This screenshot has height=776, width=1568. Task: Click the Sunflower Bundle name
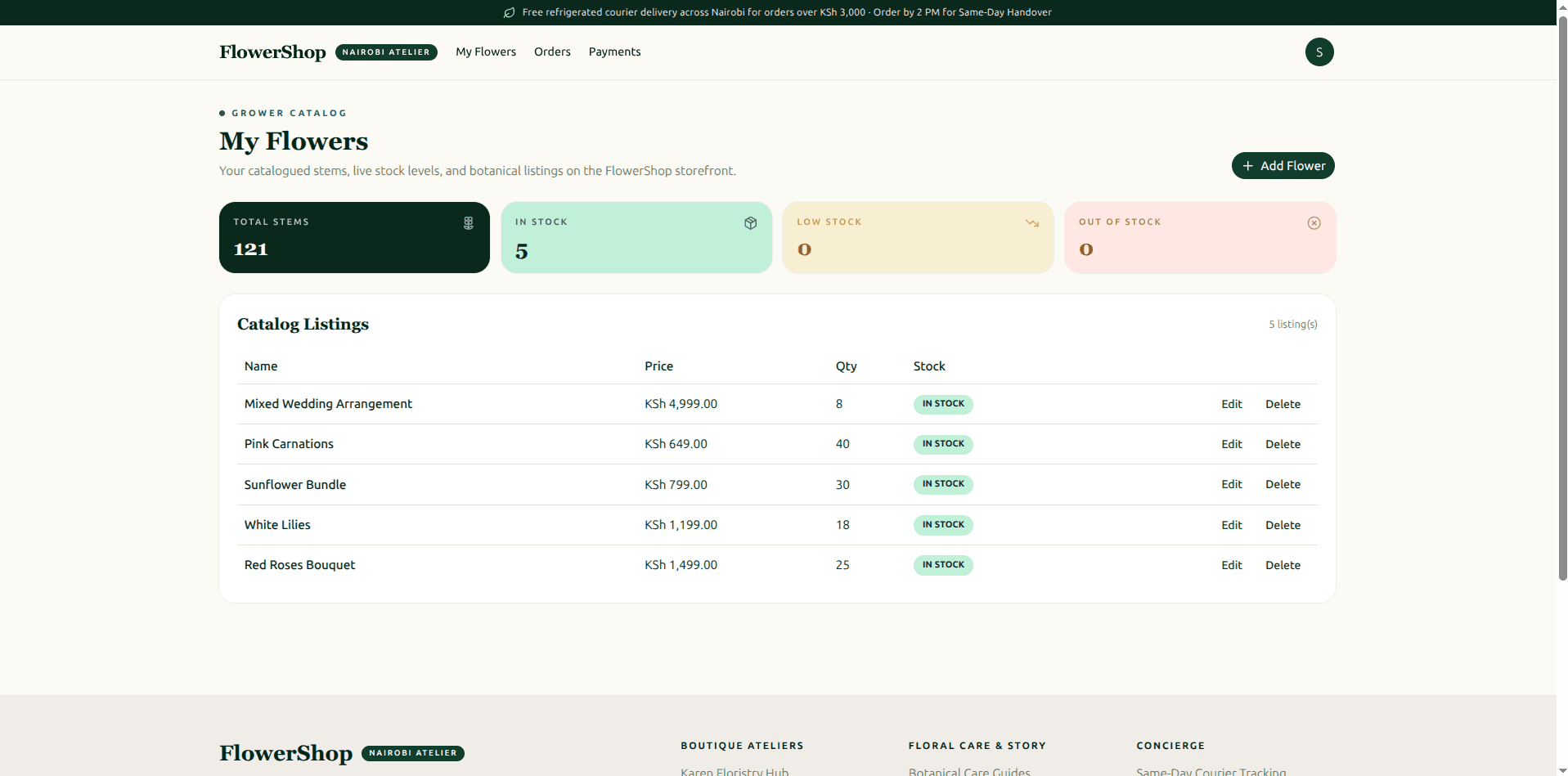pyautogui.click(x=295, y=484)
